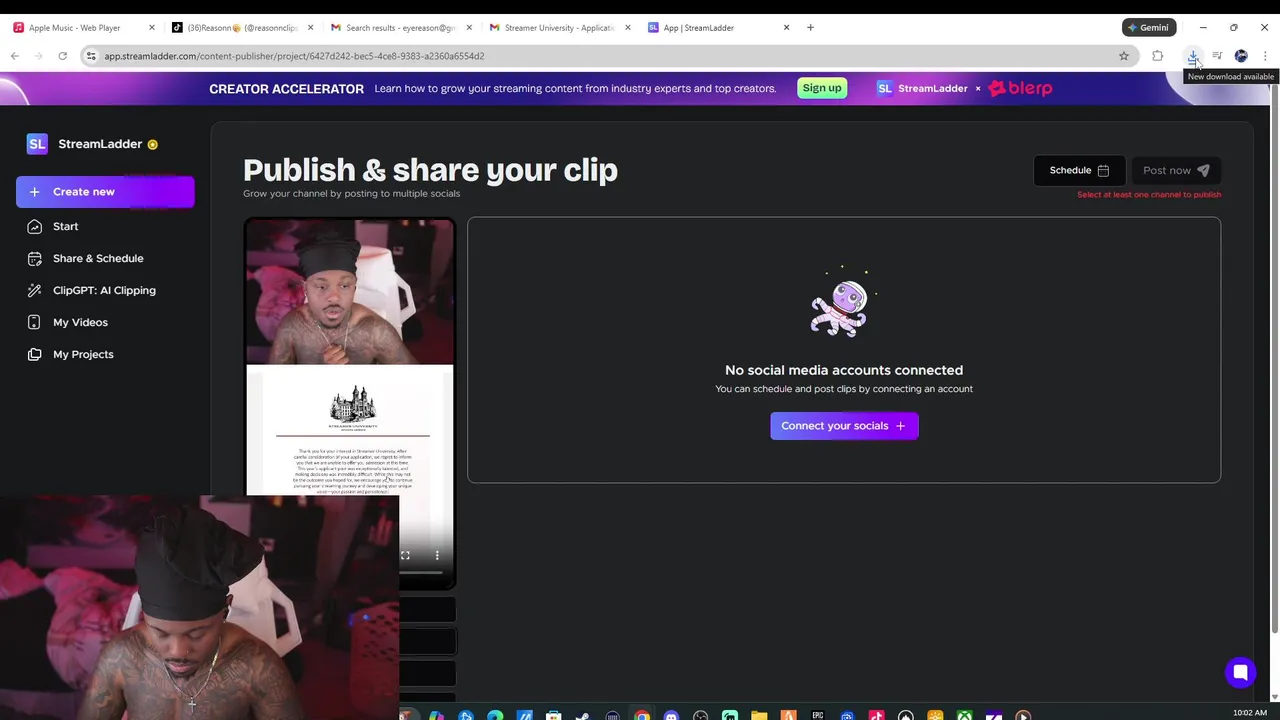The image size is (1280, 720).
Task: Click the Schedule button
Action: coord(1079,170)
